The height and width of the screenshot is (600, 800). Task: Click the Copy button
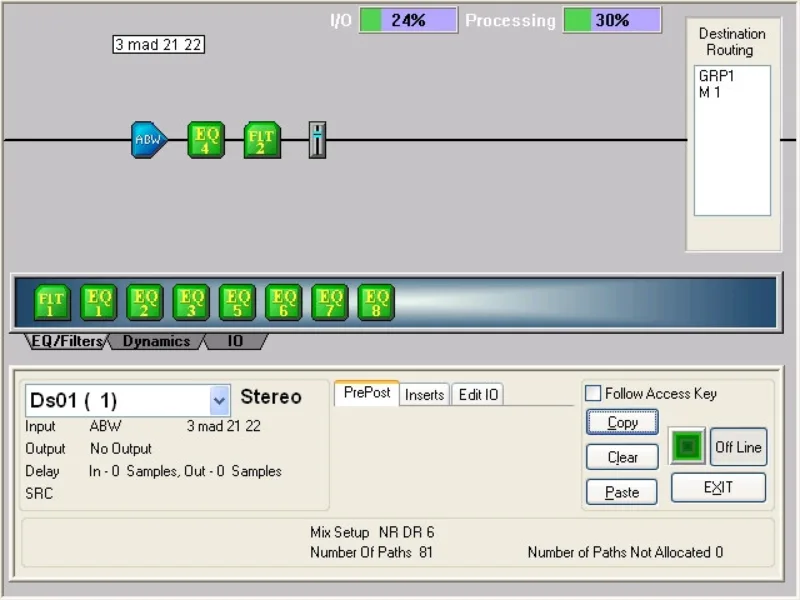point(622,422)
